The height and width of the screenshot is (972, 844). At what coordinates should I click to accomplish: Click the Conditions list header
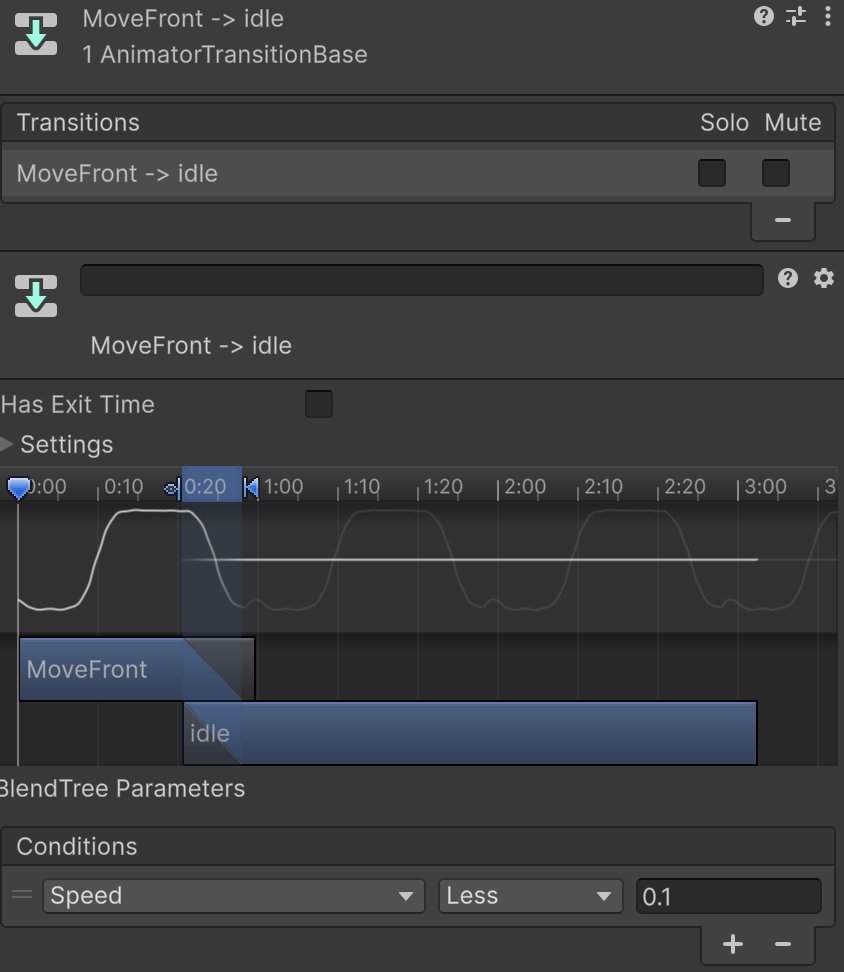point(418,847)
